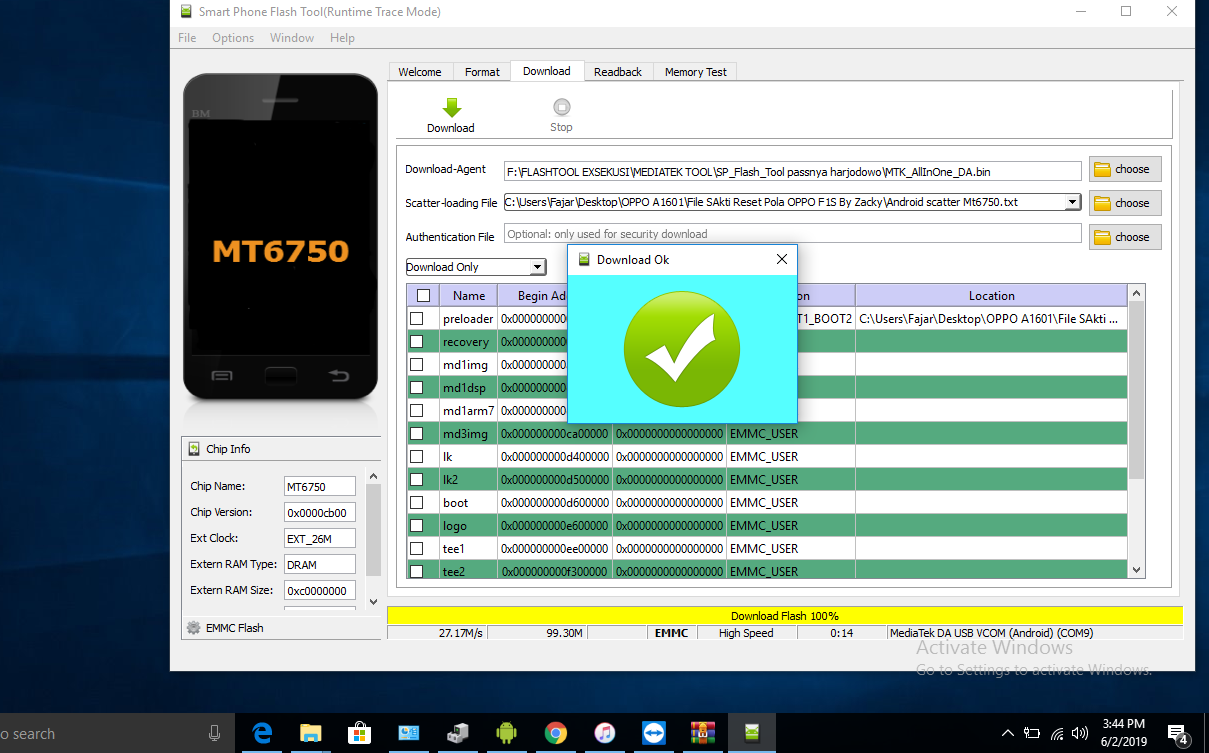Click the yellow Download Flash 100% progress bar

[x=785, y=616]
